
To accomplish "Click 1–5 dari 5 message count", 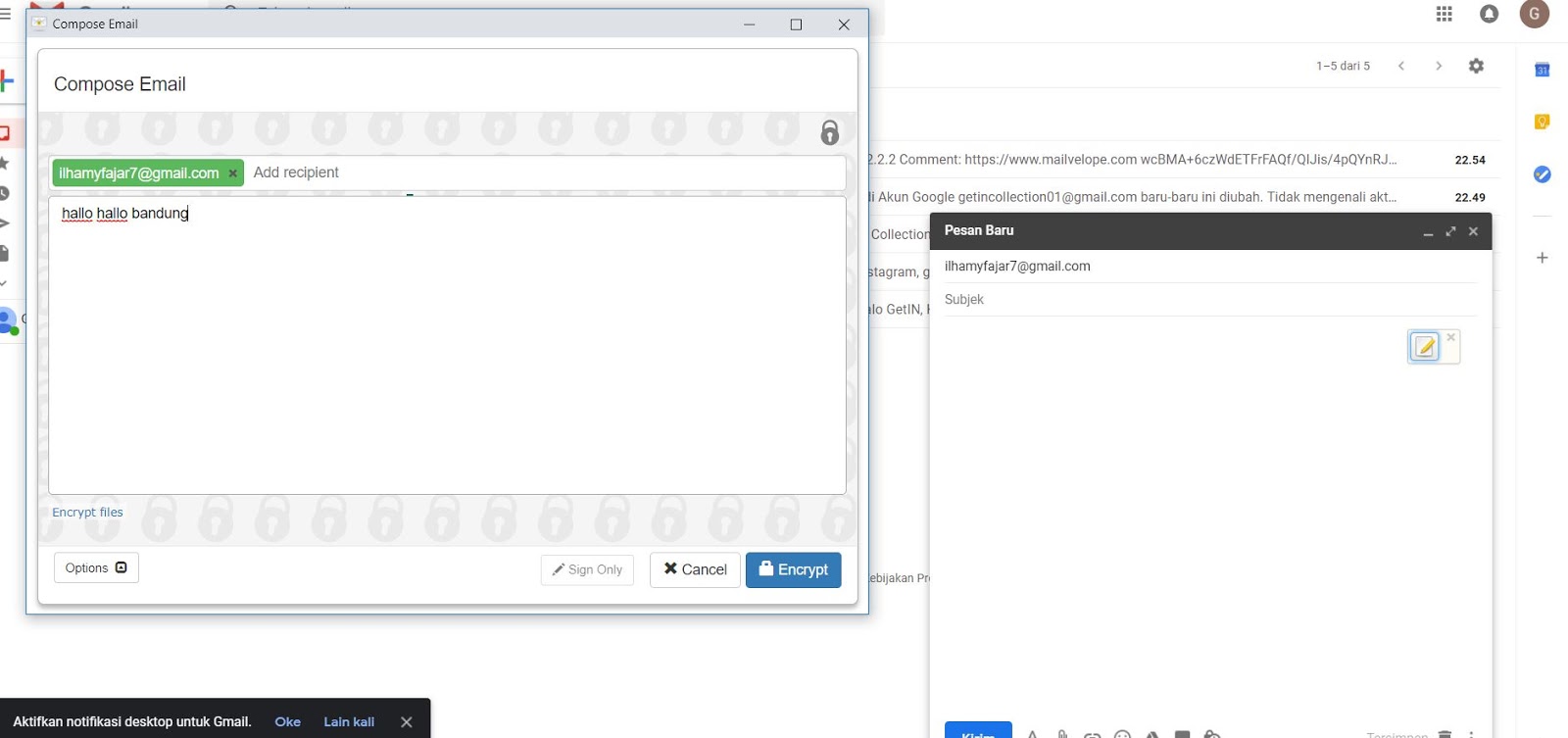I will [x=1343, y=66].
